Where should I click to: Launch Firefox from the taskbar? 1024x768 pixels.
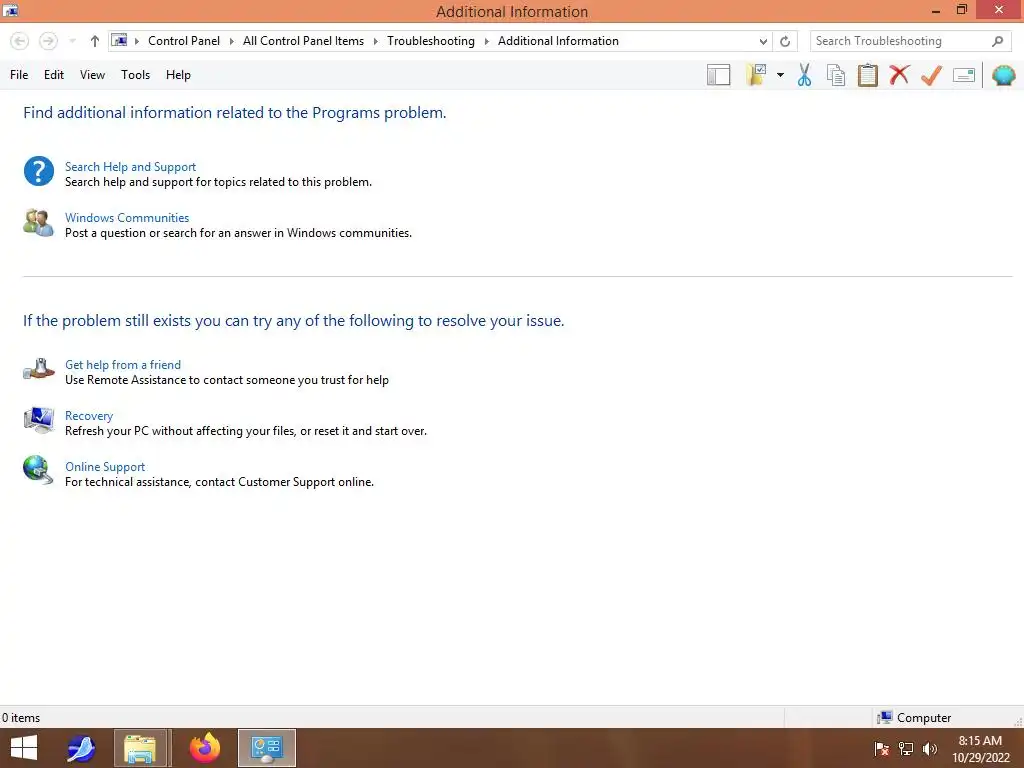tap(205, 748)
